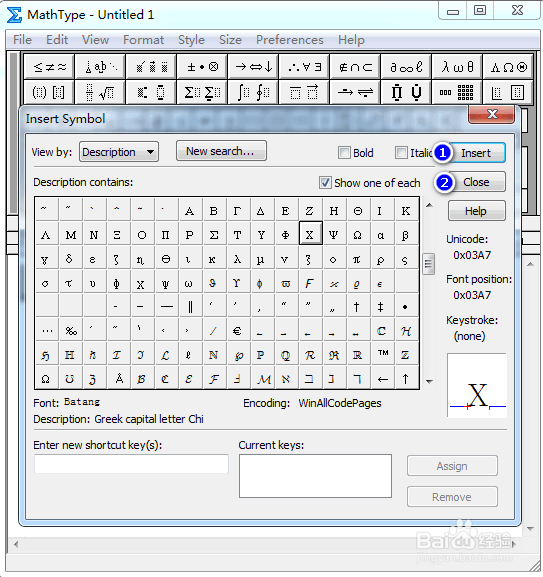
Task: Select dagger symbol in symbol grid
Action: (x=357, y=306)
